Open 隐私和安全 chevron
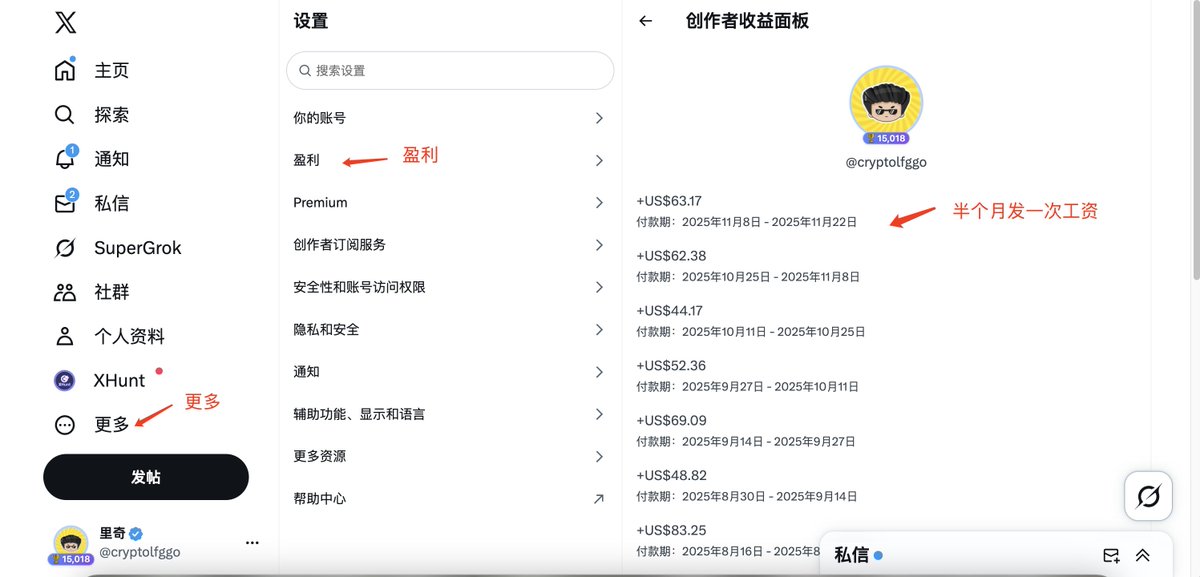Screen dimensions: 1200x577 pos(599,329)
